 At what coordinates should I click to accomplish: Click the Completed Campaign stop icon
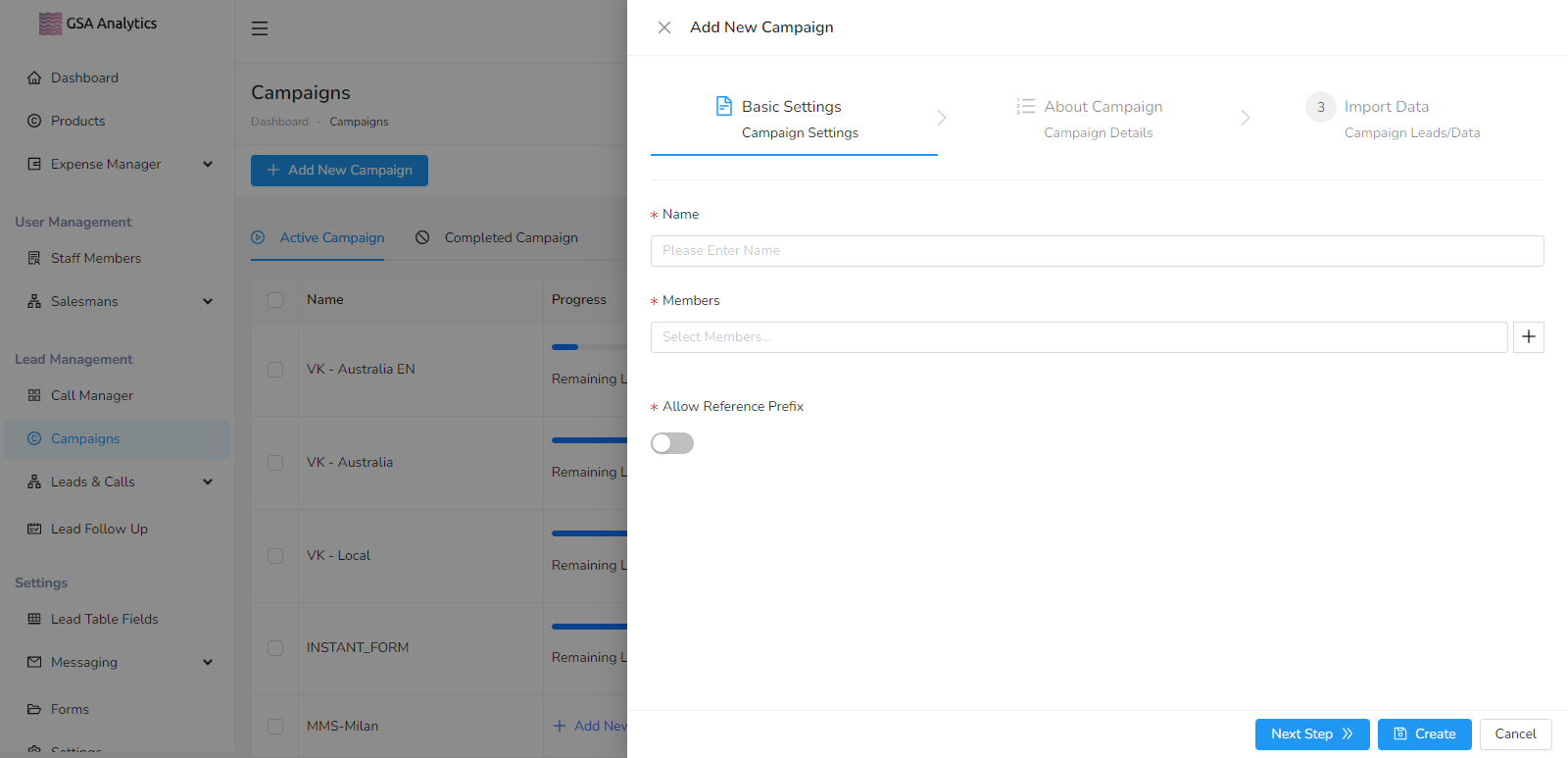pos(422,237)
